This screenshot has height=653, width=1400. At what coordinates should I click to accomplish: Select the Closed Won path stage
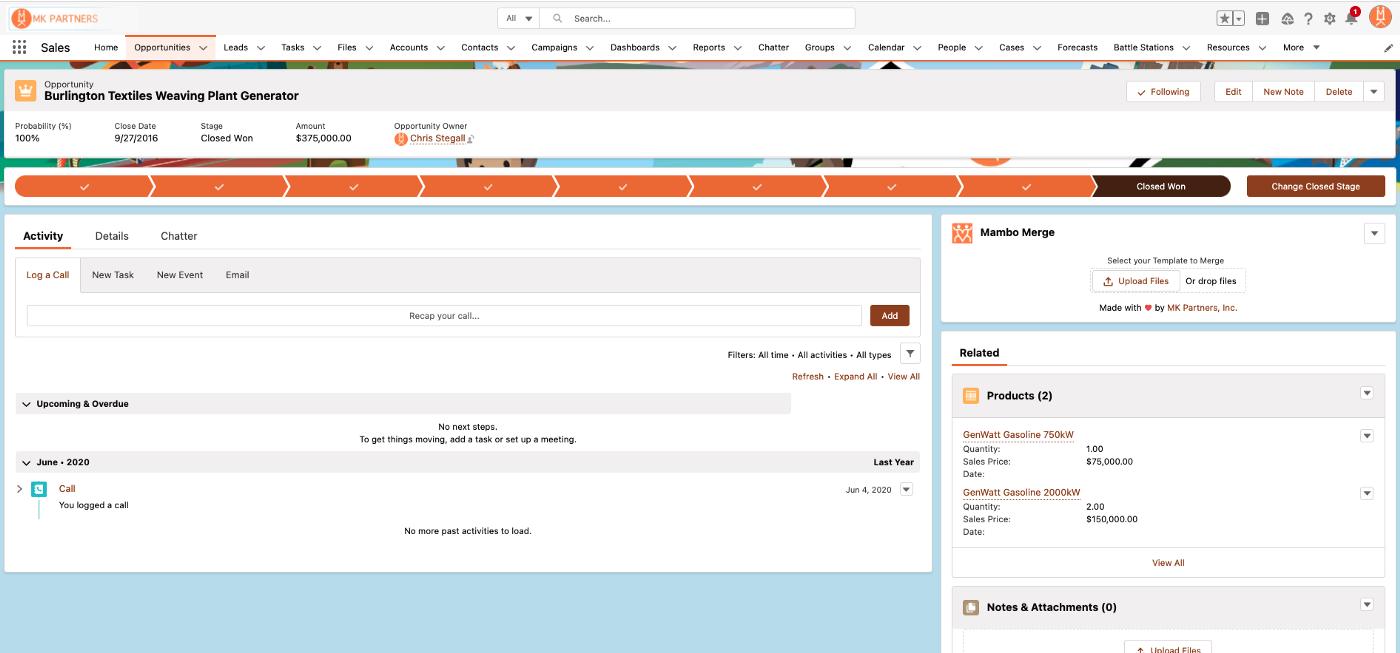click(1160, 186)
